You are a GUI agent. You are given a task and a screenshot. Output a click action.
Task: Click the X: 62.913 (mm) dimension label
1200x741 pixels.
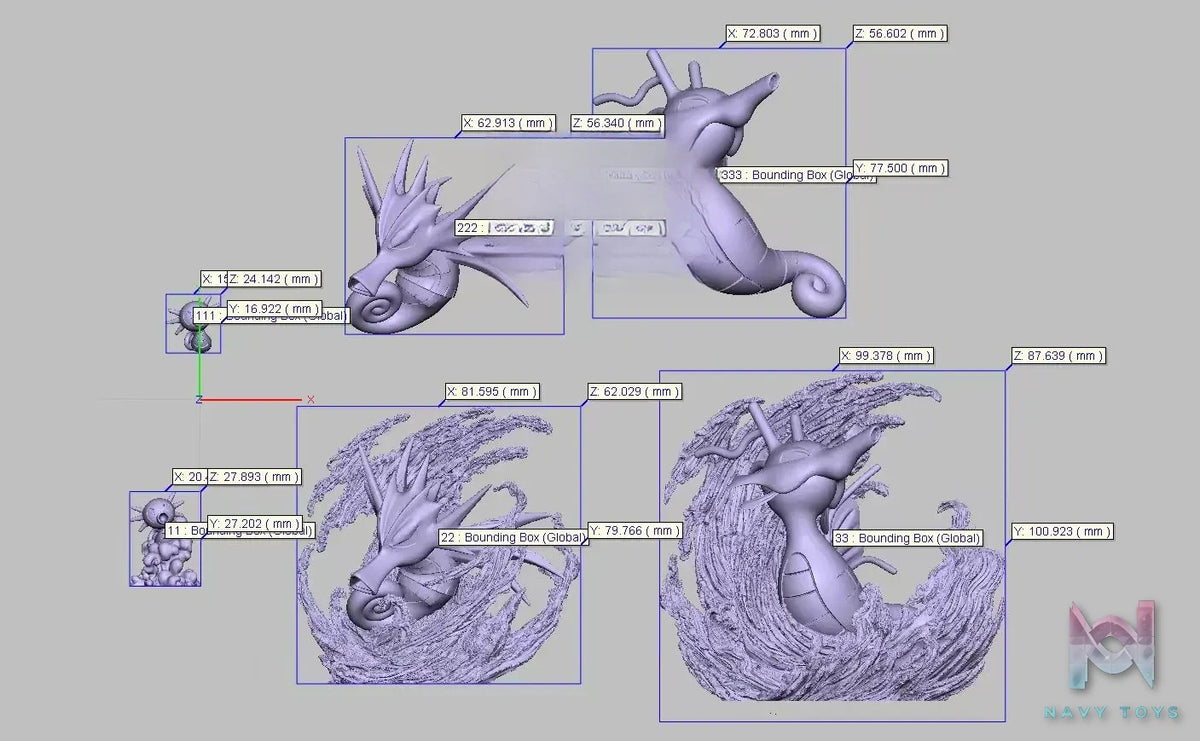508,123
